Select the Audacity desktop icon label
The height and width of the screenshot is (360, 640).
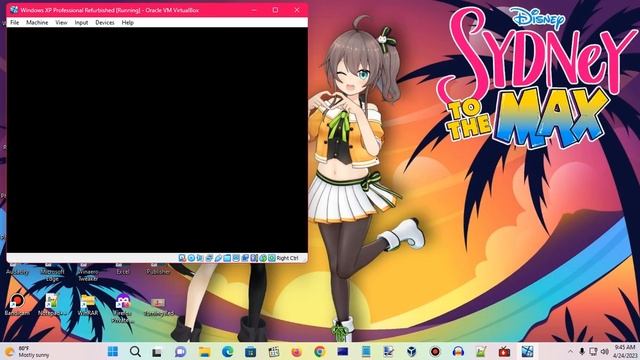tap(17, 271)
